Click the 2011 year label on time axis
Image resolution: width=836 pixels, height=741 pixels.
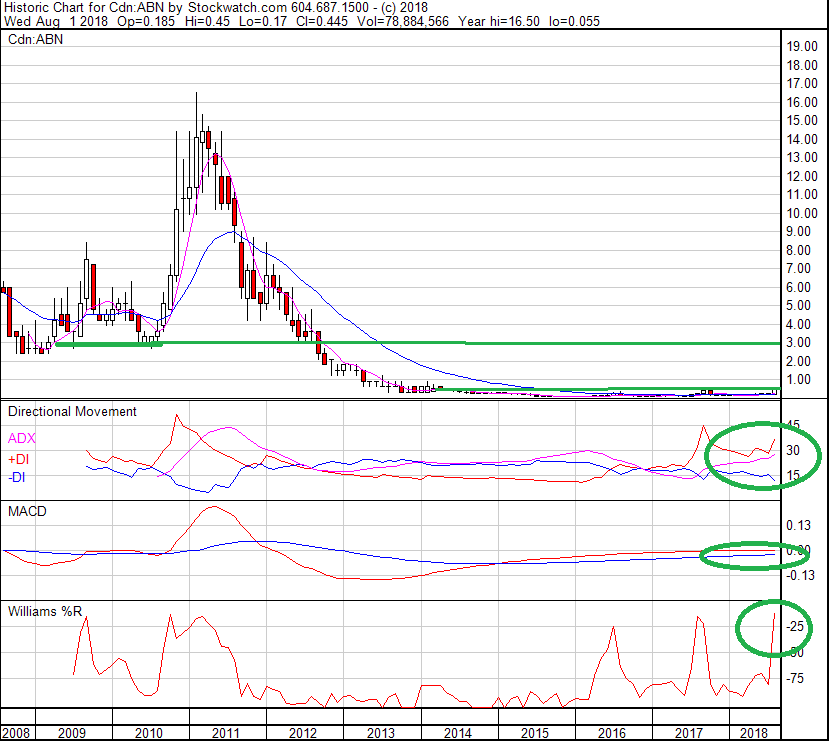click(226, 733)
